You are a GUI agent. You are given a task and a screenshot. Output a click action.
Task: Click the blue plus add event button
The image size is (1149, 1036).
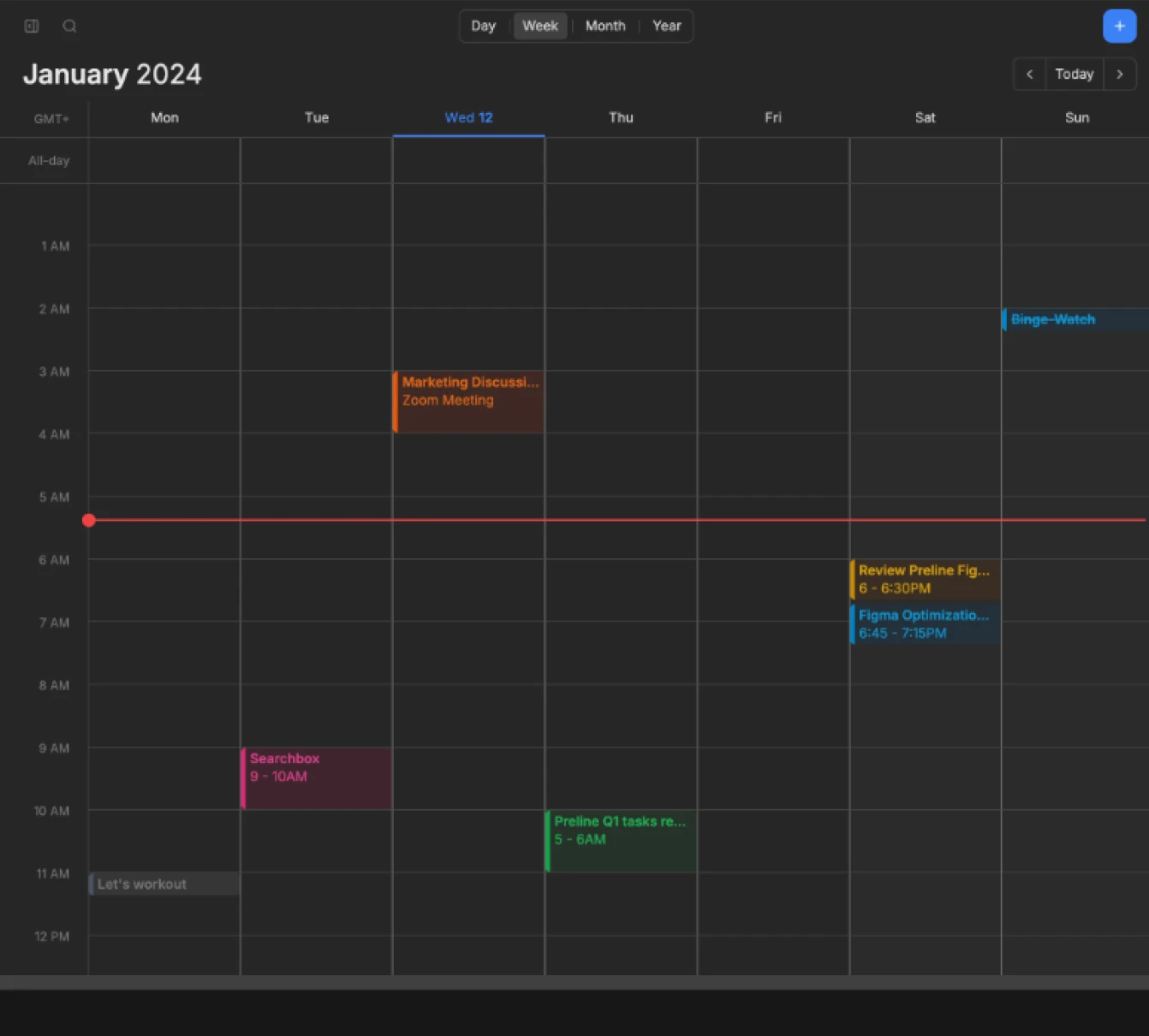(1118, 27)
